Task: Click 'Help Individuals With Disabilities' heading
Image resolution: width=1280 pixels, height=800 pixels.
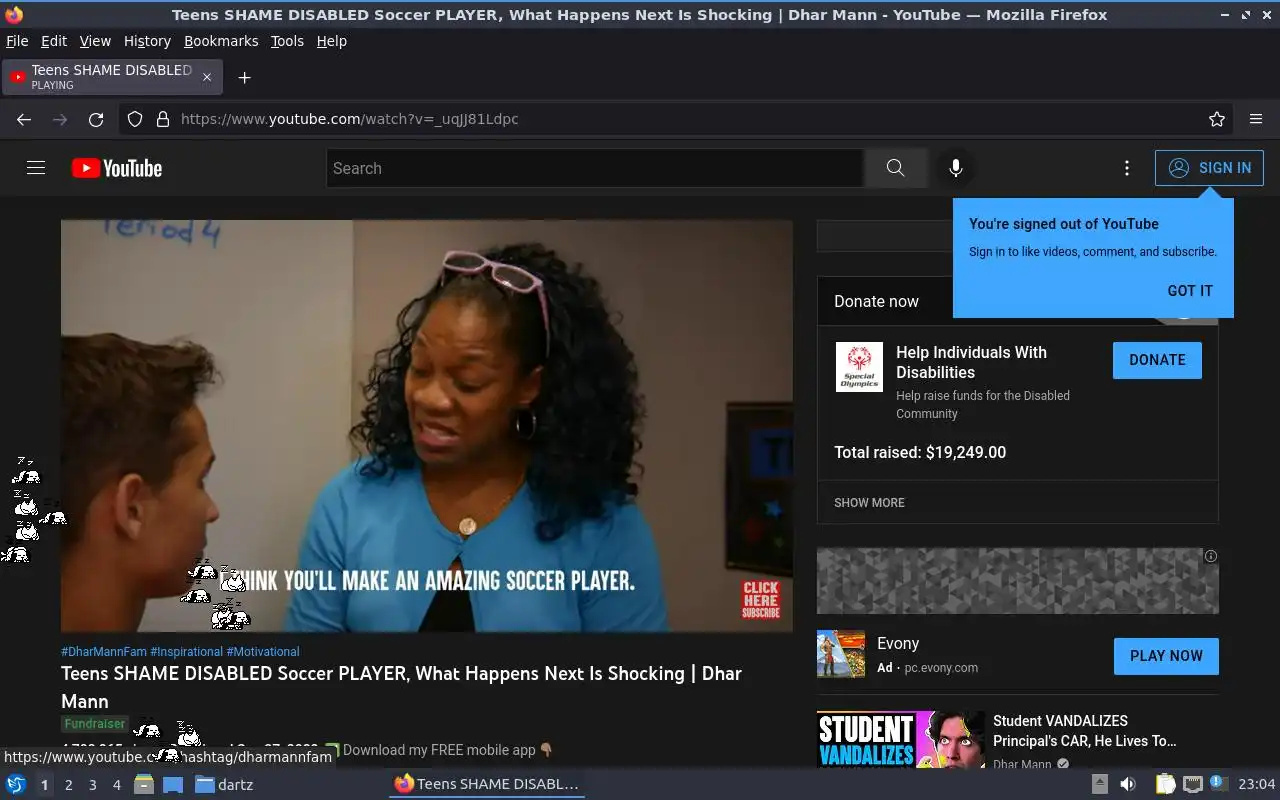Action: 971,362
